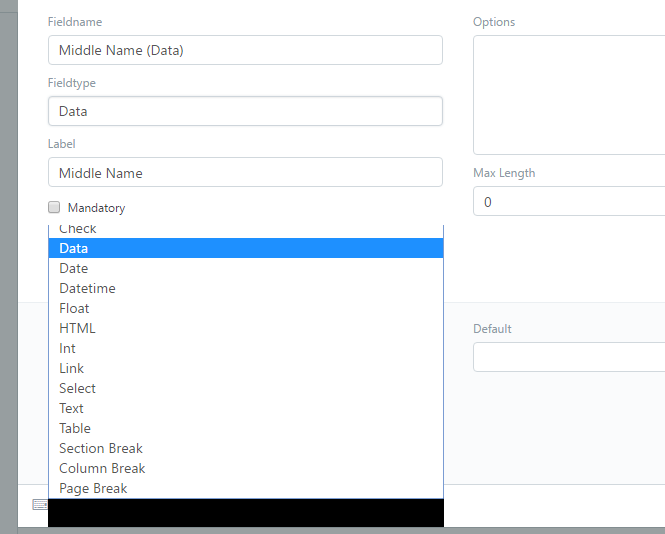Click the keyboard shortcuts icon
The width and height of the screenshot is (665, 534).
[40, 504]
